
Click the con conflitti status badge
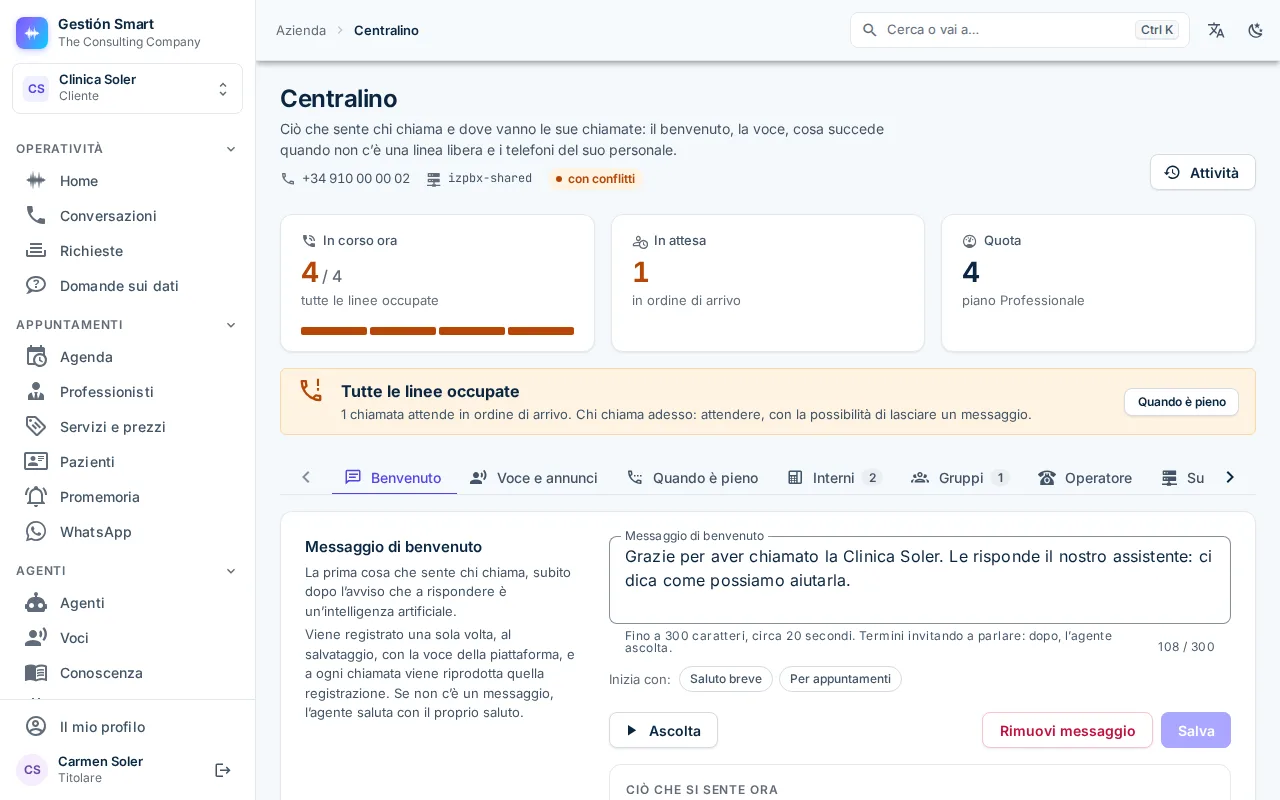click(595, 179)
